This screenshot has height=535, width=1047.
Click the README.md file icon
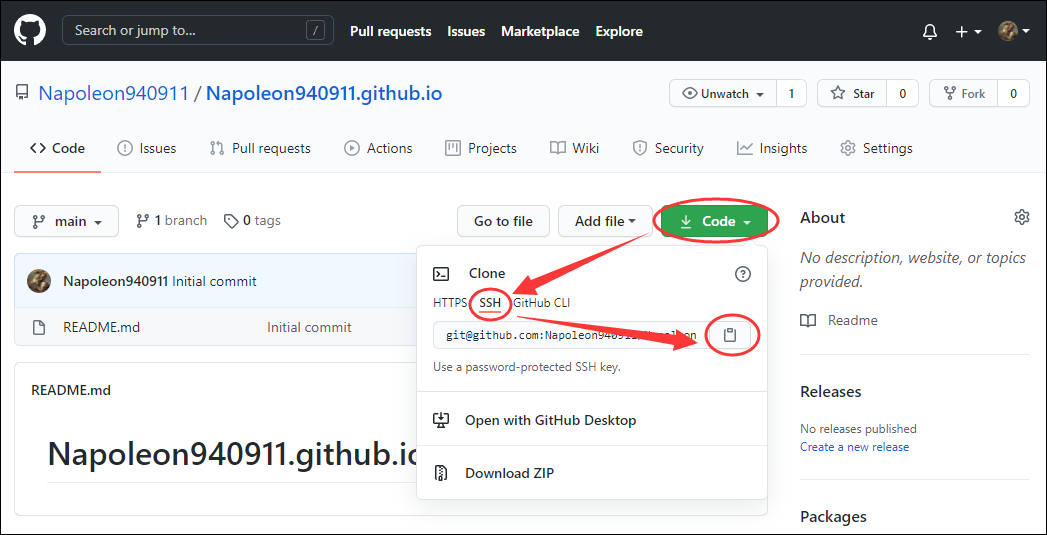point(39,327)
